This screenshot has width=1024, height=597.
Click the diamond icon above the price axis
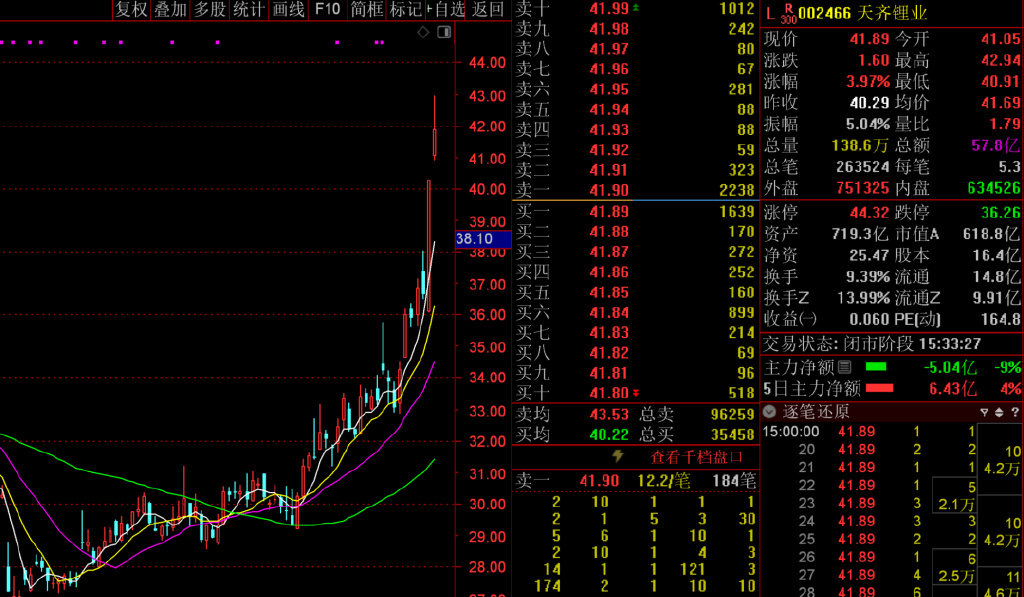[x=423, y=32]
